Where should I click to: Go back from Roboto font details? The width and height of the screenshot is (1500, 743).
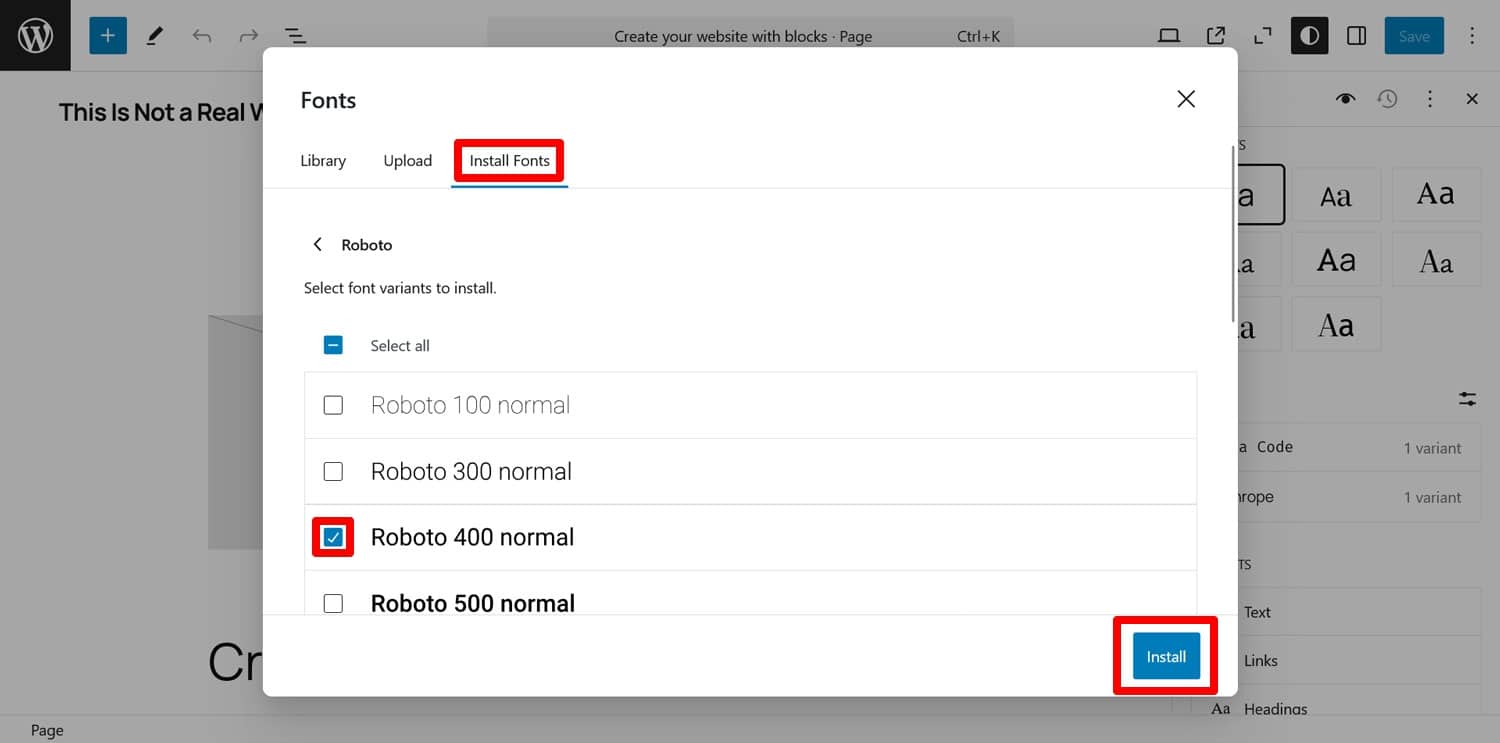[x=318, y=244]
